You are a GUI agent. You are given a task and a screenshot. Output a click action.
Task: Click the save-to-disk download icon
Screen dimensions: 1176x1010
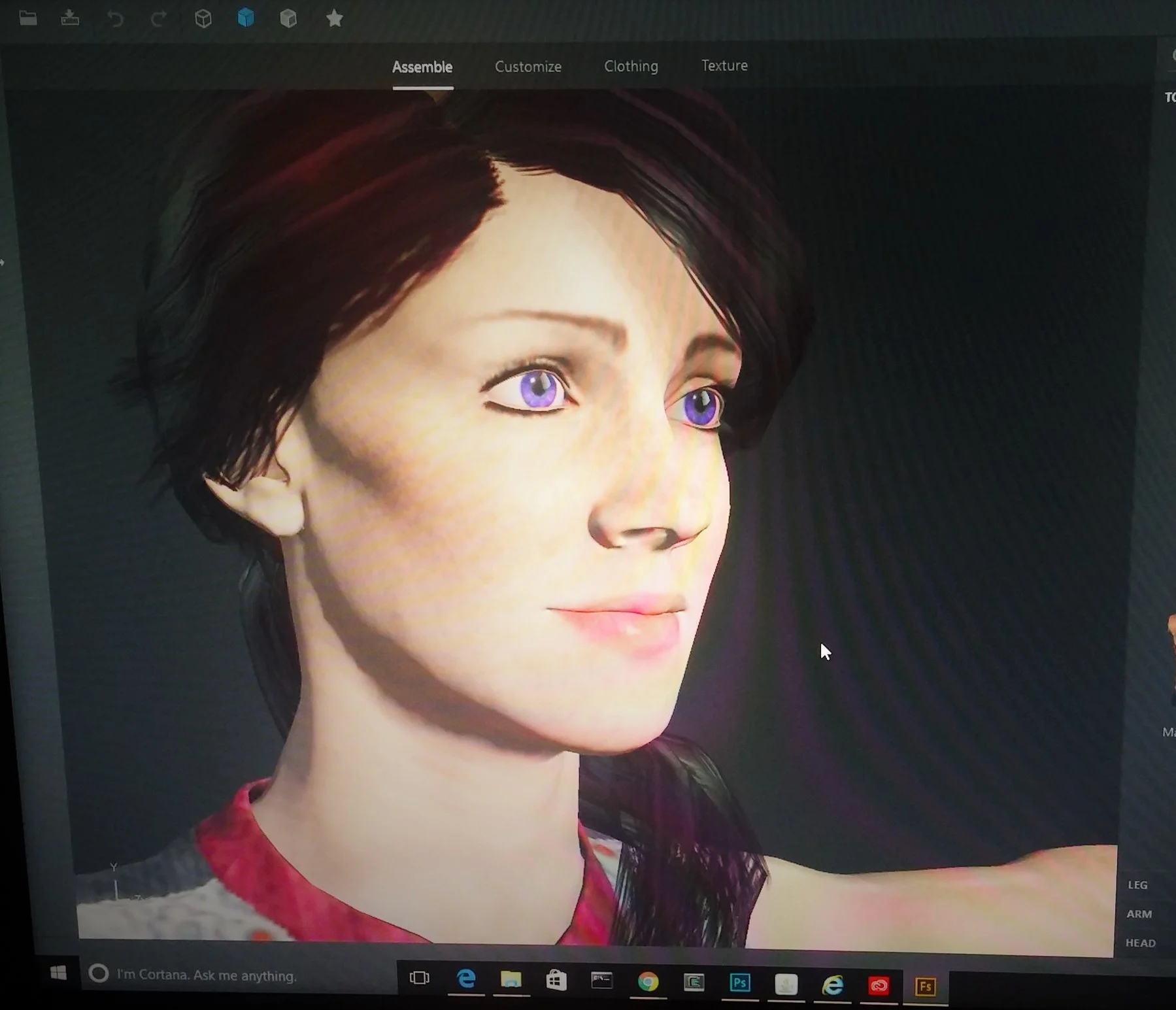click(70, 18)
